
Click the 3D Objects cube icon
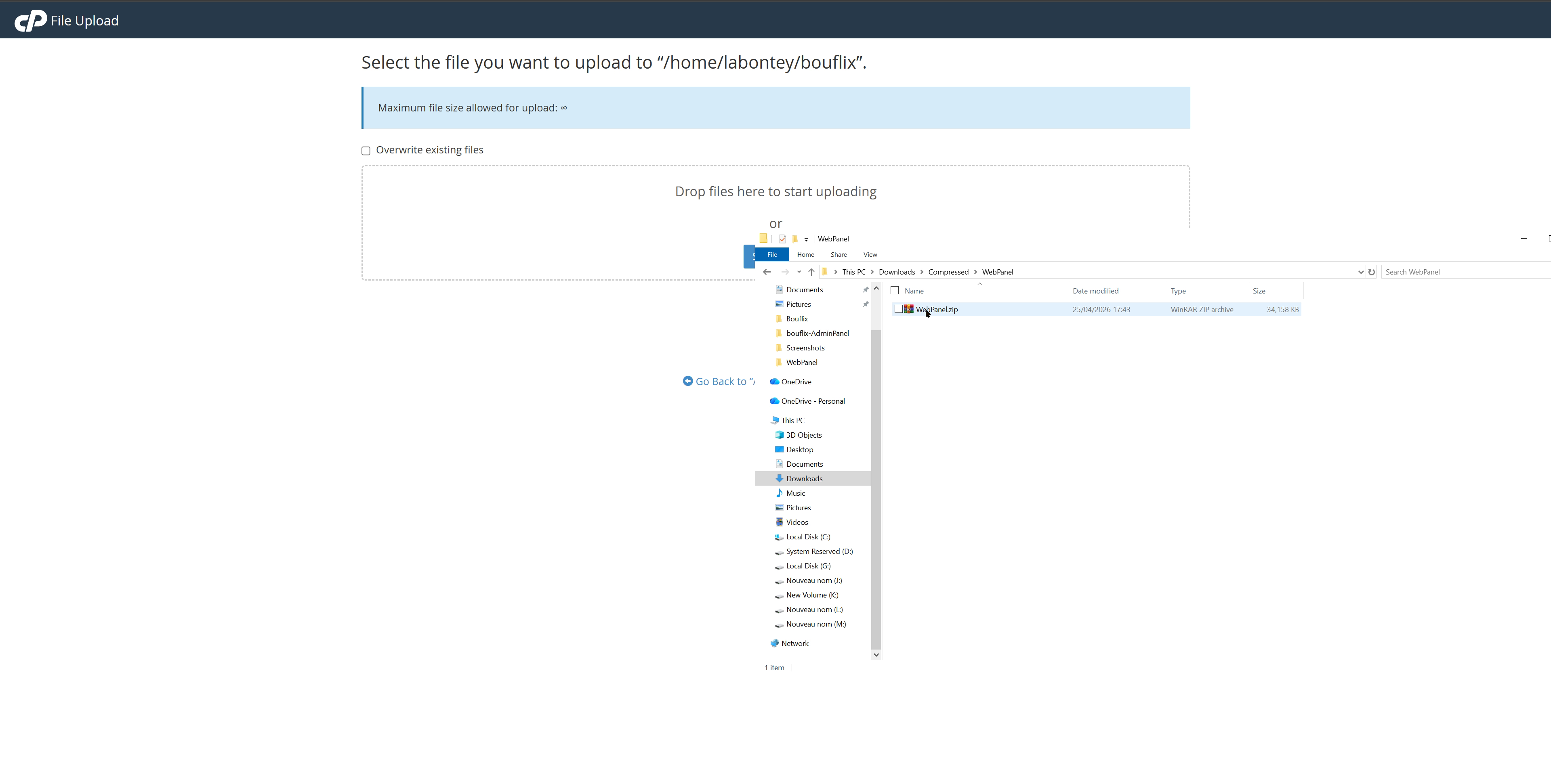point(779,434)
